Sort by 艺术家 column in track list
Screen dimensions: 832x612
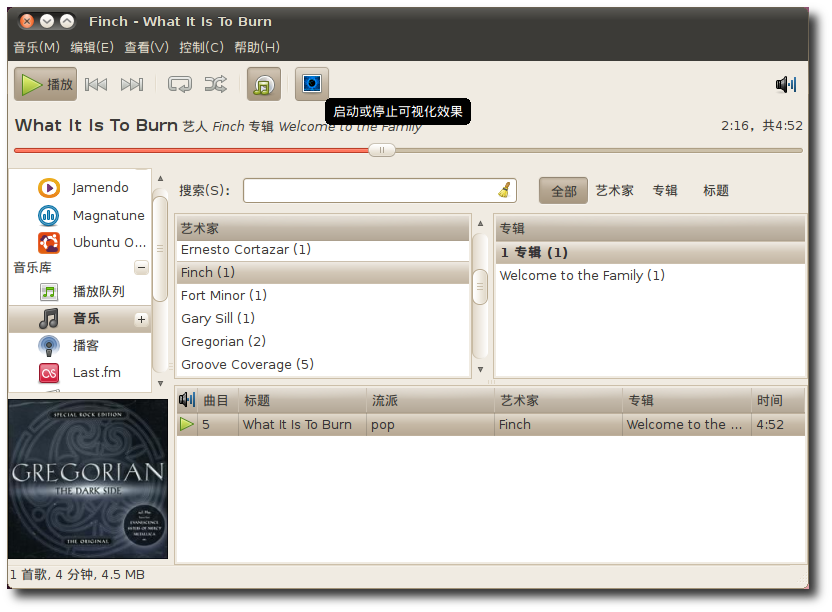(559, 401)
